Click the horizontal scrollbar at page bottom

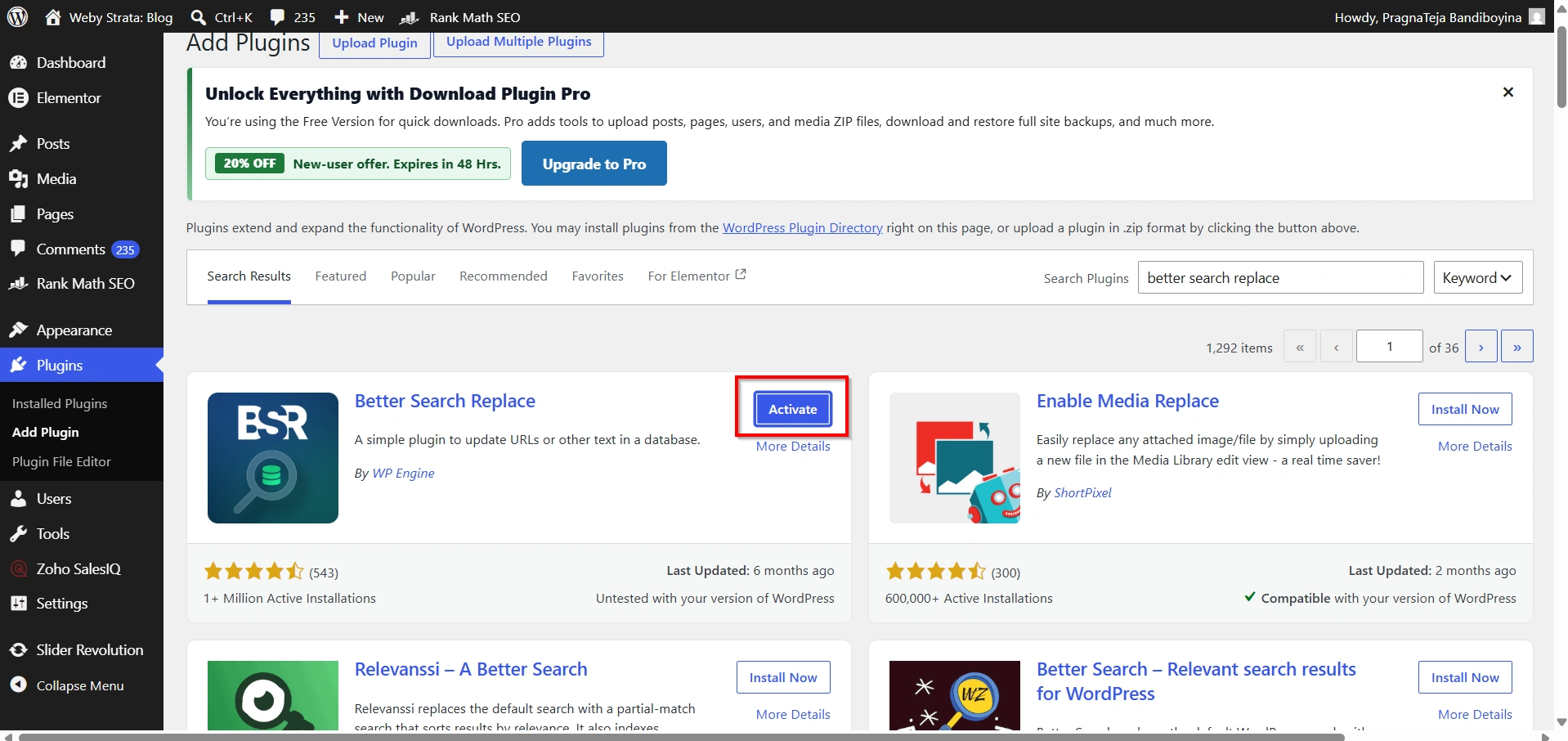[x=681, y=737]
